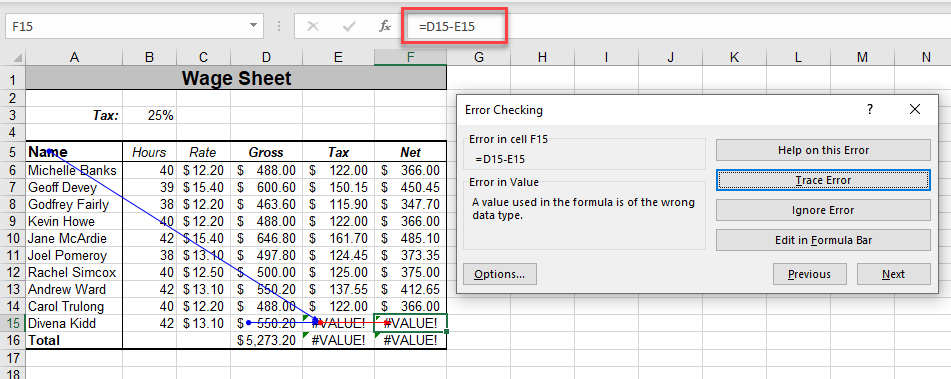
Task: Click the Enter checkmark icon in formula bar
Action: pyautogui.click(x=349, y=27)
